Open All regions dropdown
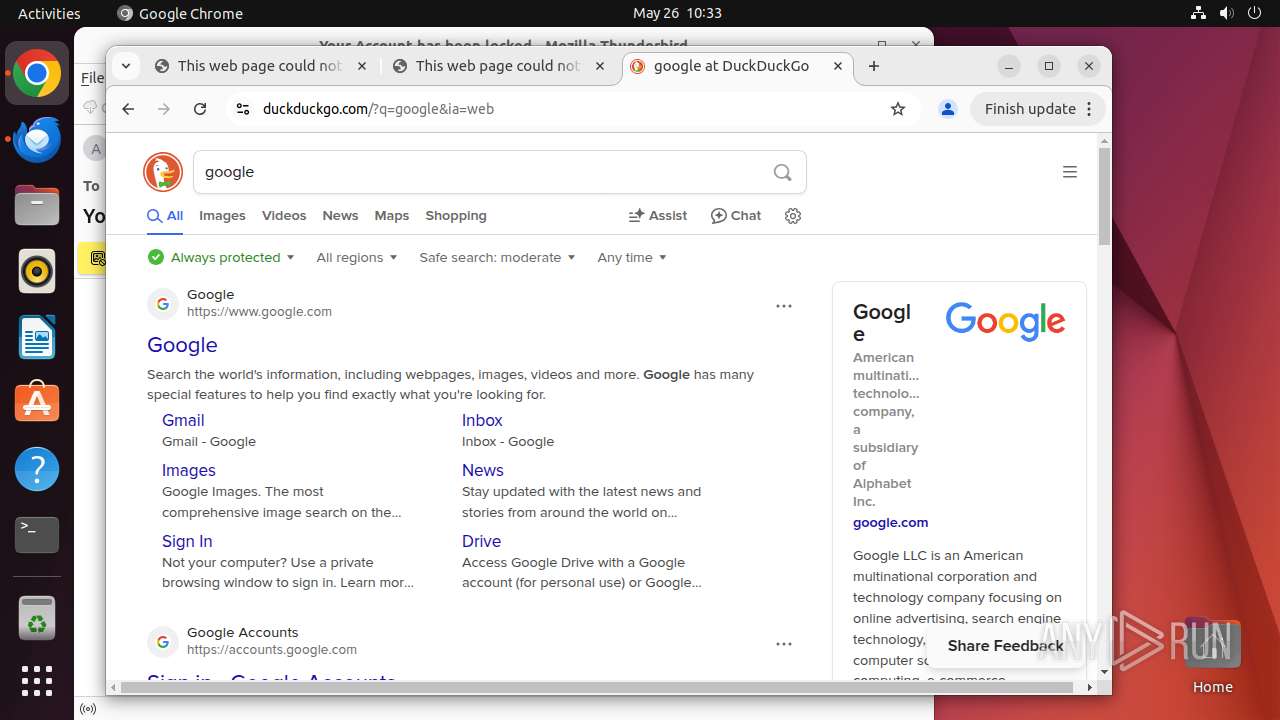This screenshot has width=1280, height=720. coord(357,257)
